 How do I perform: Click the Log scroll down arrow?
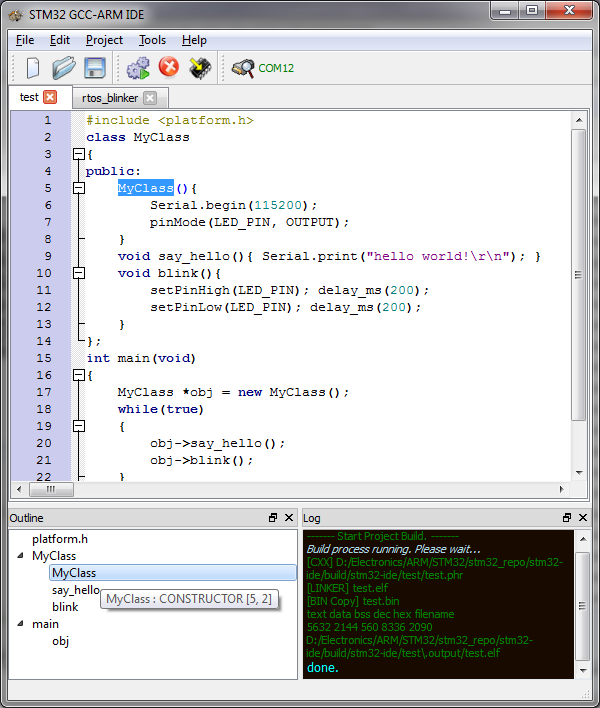tap(583, 671)
